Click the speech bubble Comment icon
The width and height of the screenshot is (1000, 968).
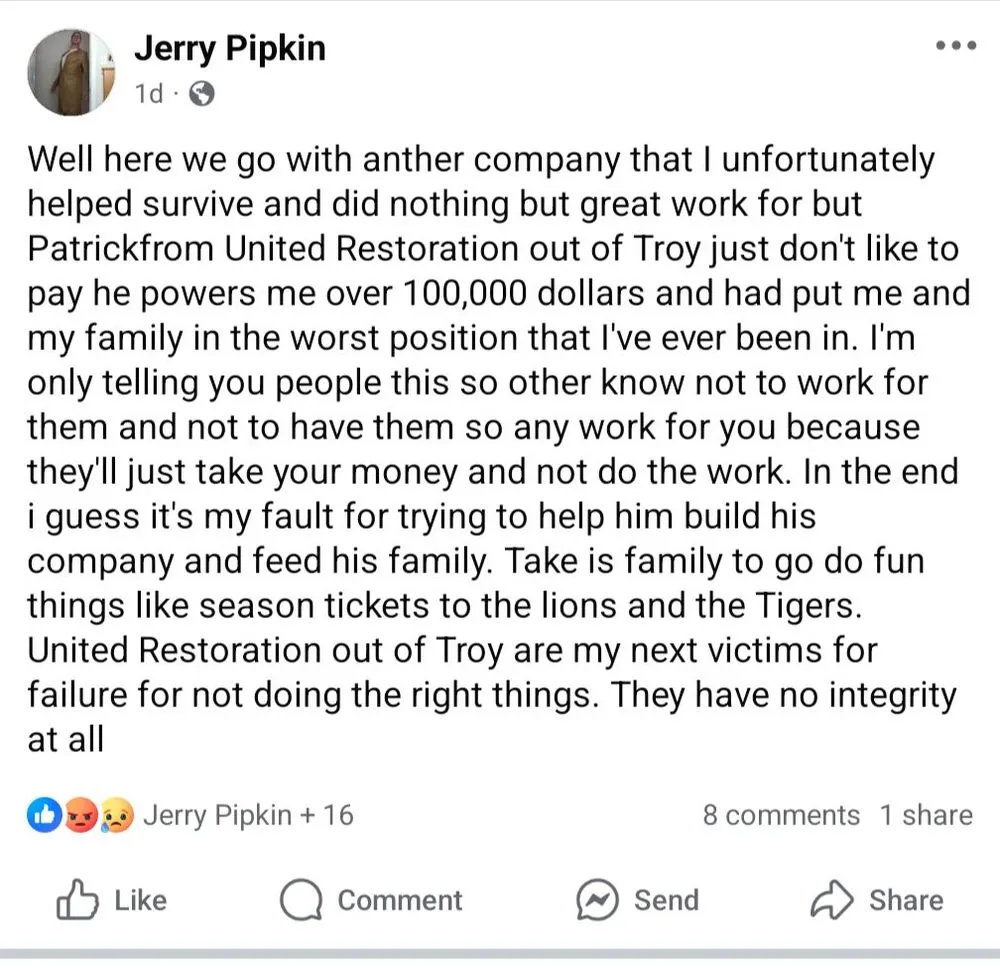(300, 901)
